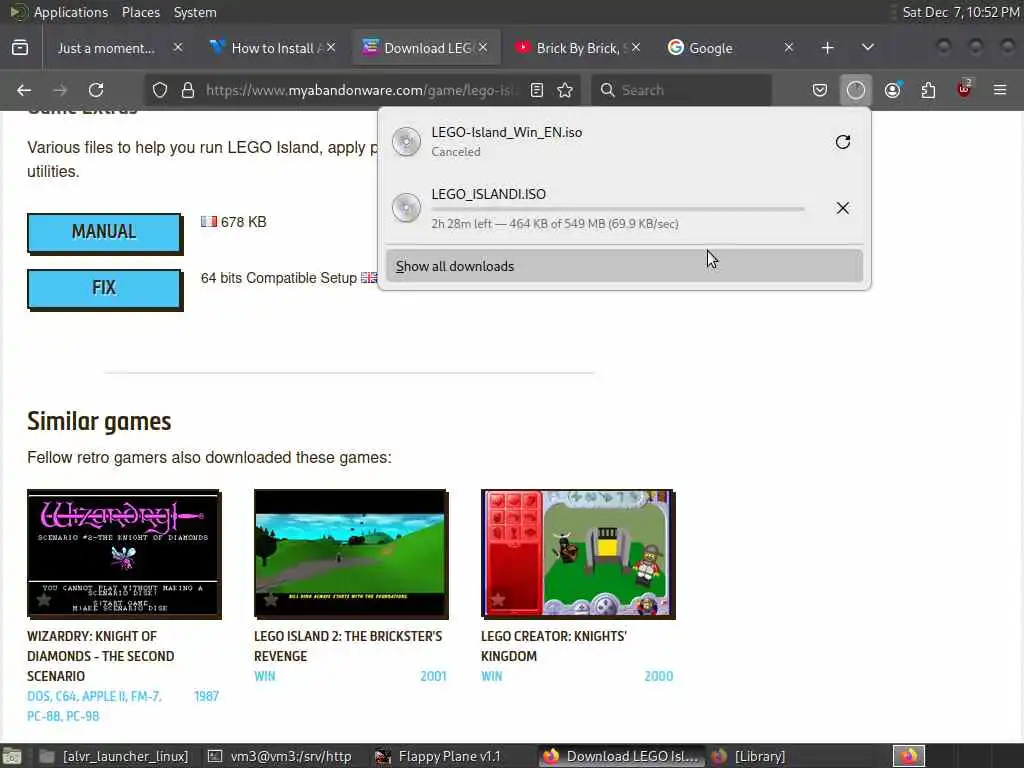Click the uBlock Origin extension icon
The image size is (1024, 768).
[964, 89]
